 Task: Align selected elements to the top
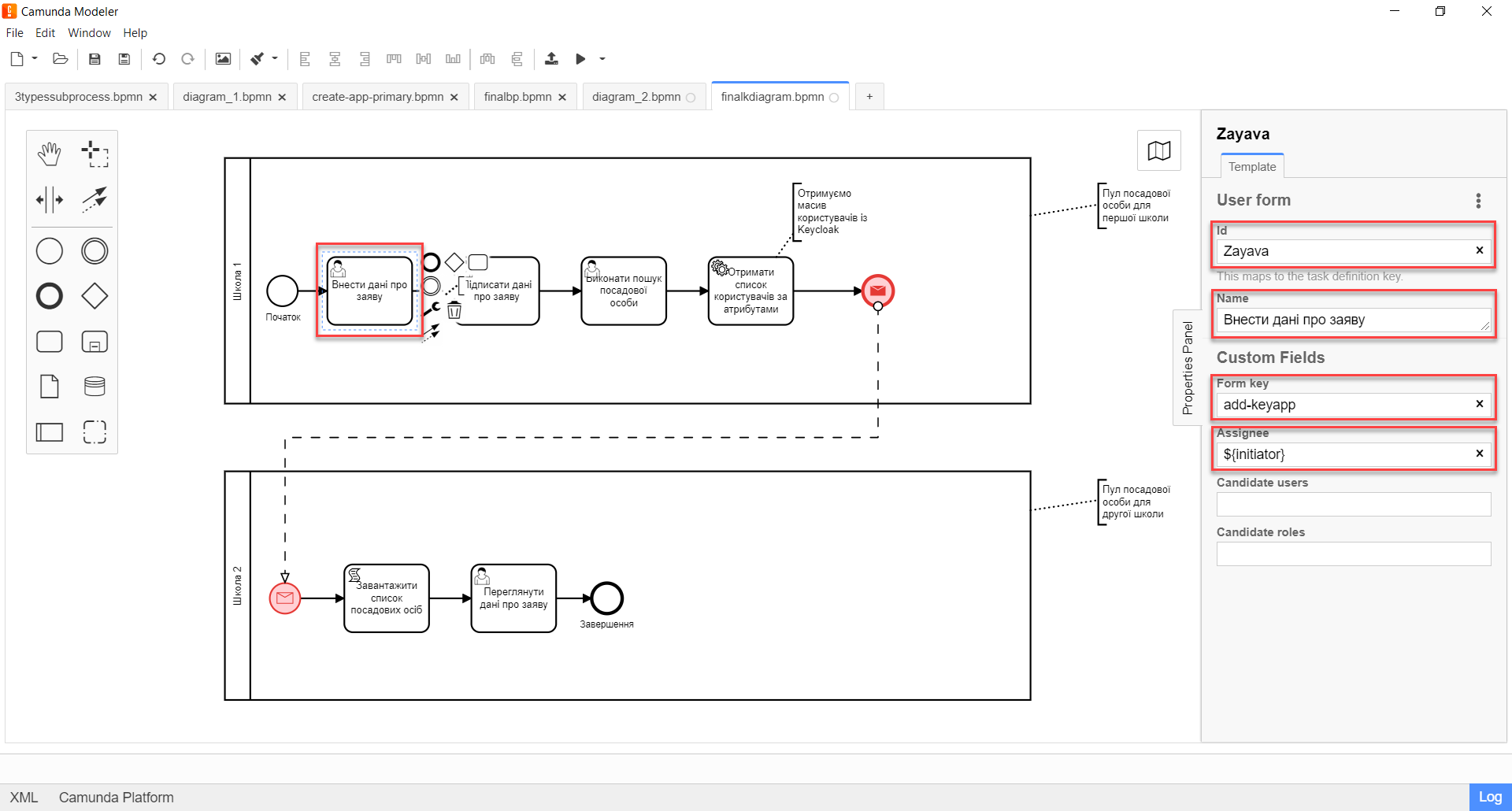(394, 59)
